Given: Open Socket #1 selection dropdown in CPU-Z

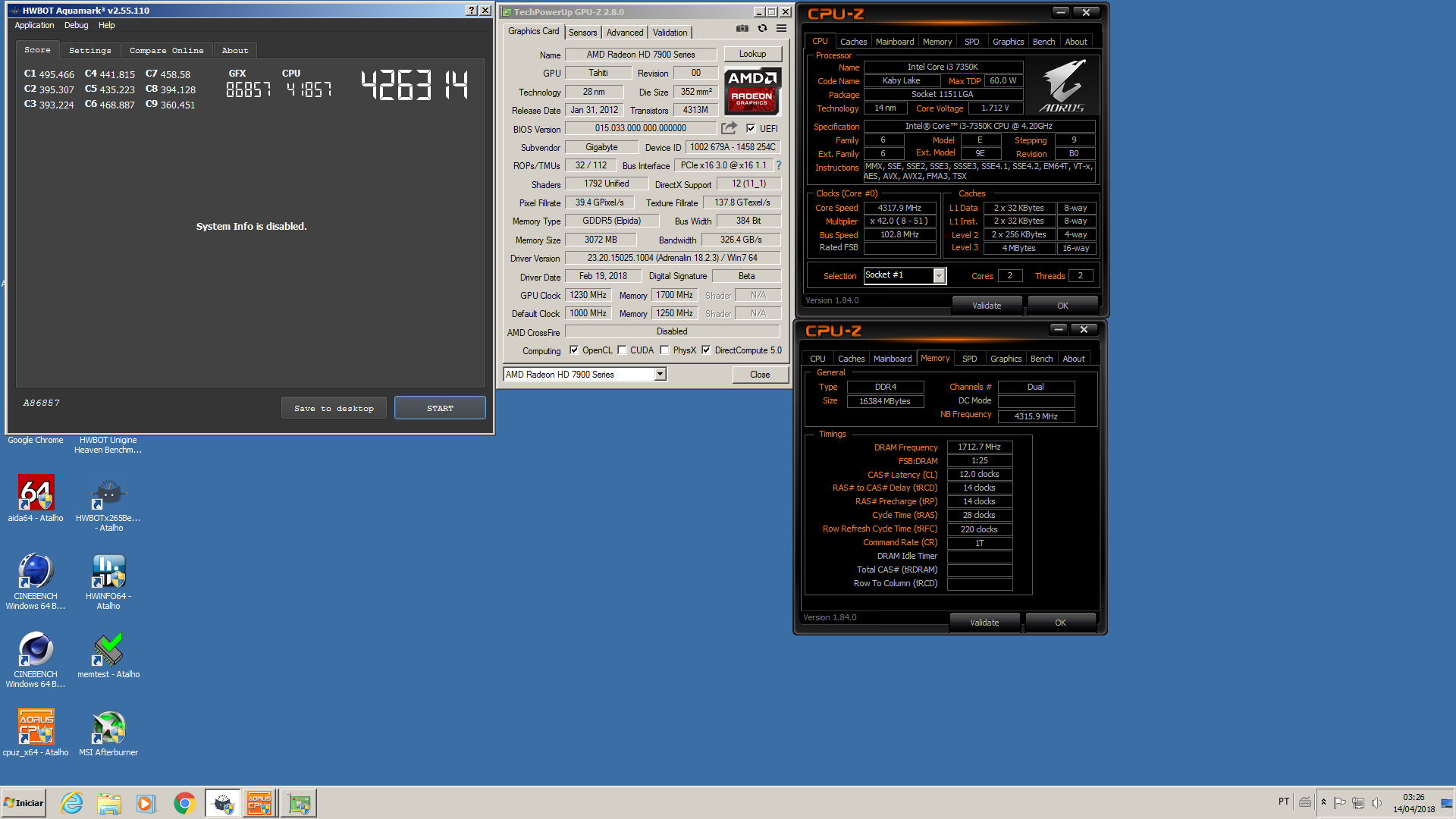Looking at the screenshot, I should point(939,276).
